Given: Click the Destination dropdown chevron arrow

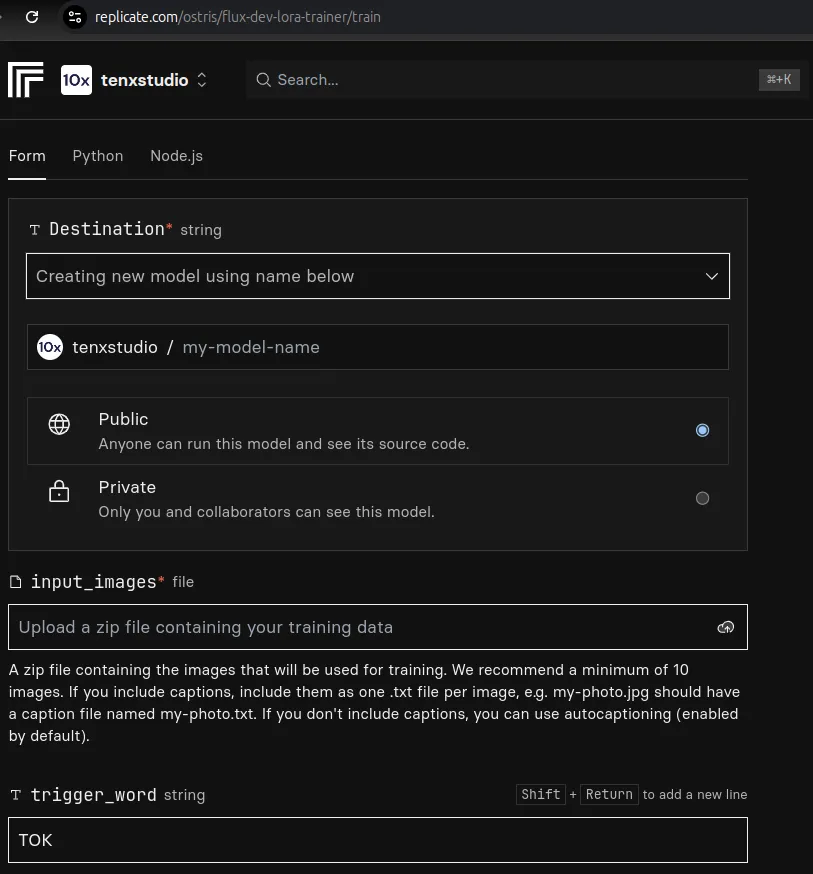Looking at the screenshot, I should (x=712, y=276).
